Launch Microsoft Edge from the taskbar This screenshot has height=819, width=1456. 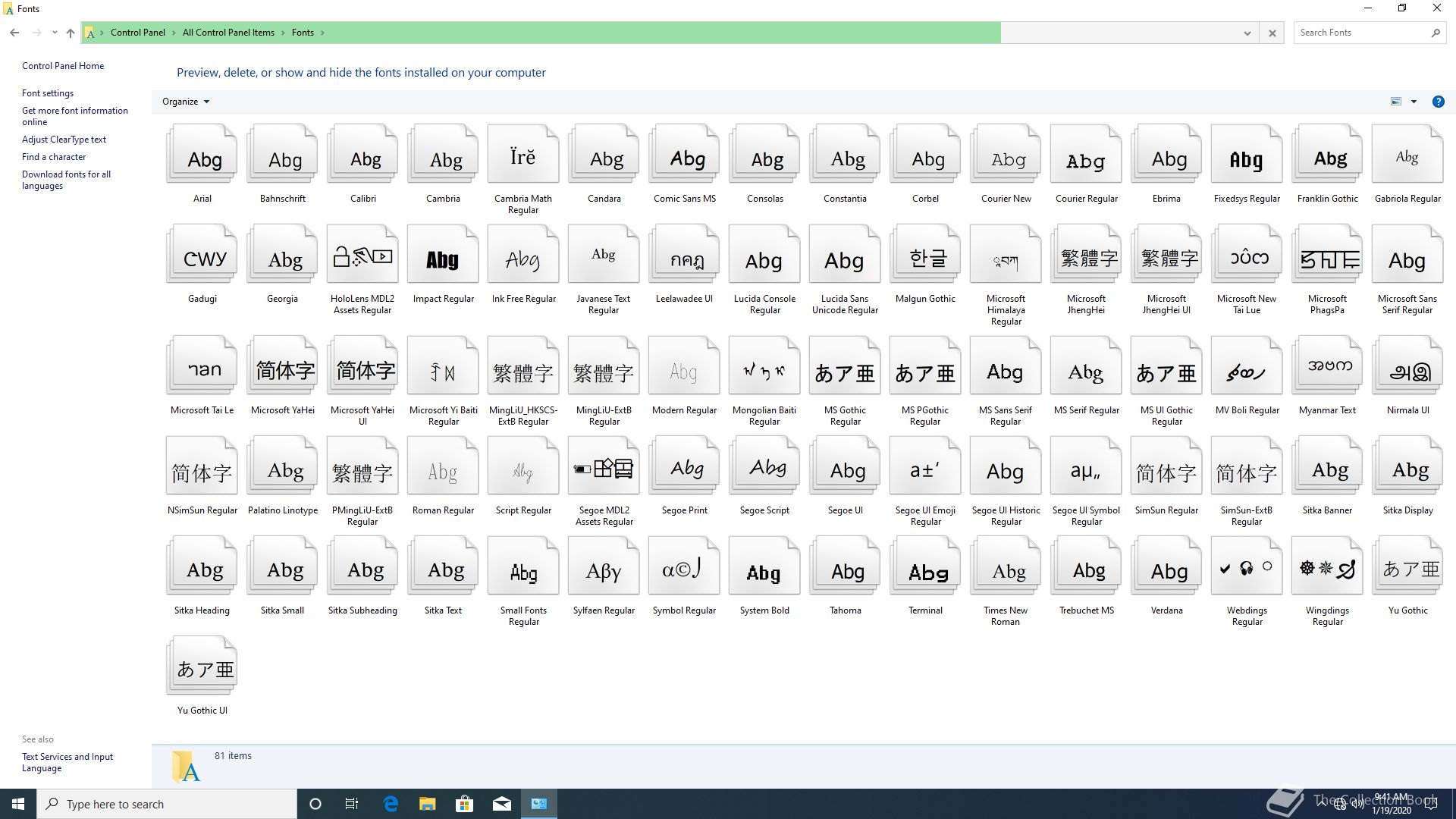pyautogui.click(x=391, y=804)
